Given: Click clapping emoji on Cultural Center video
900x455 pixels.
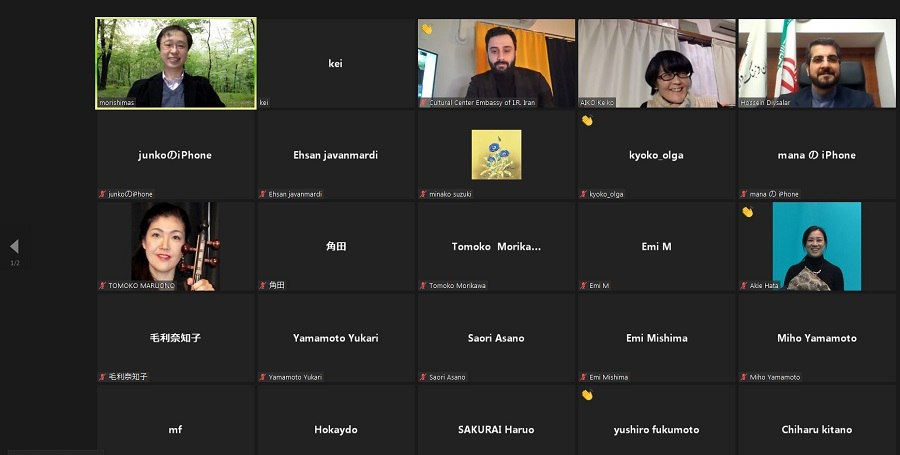Looking at the screenshot, I should tap(426, 29).
